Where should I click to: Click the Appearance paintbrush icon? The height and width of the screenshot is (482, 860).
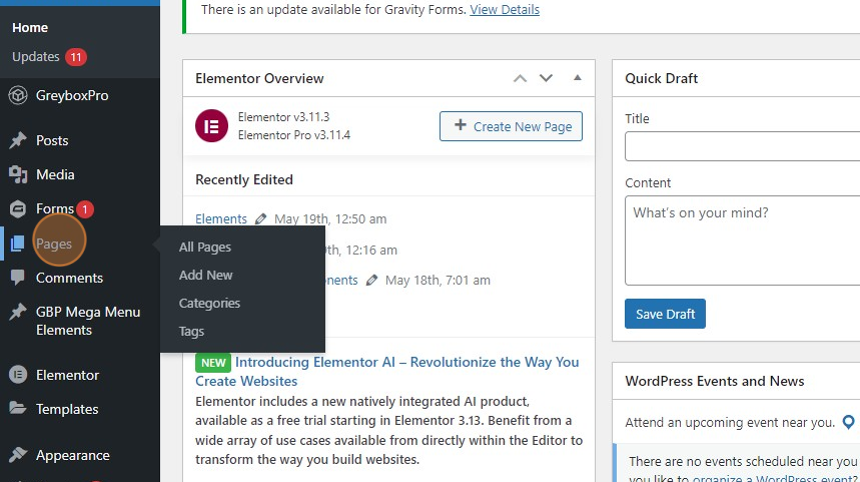click(18, 455)
